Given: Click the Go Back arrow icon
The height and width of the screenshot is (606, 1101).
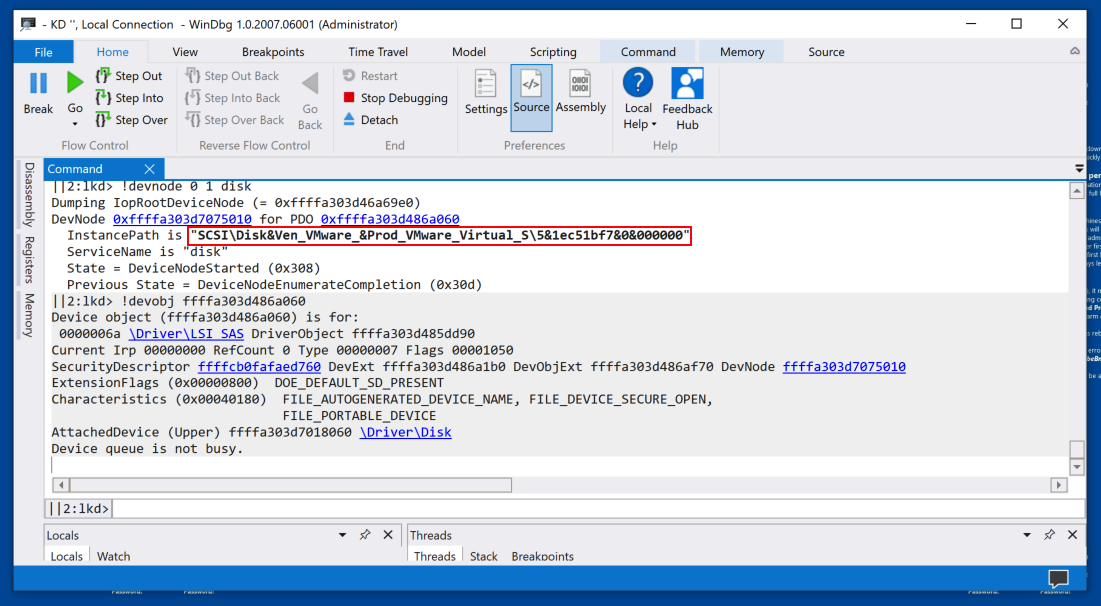Looking at the screenshot, I should [x=310, y=84].
